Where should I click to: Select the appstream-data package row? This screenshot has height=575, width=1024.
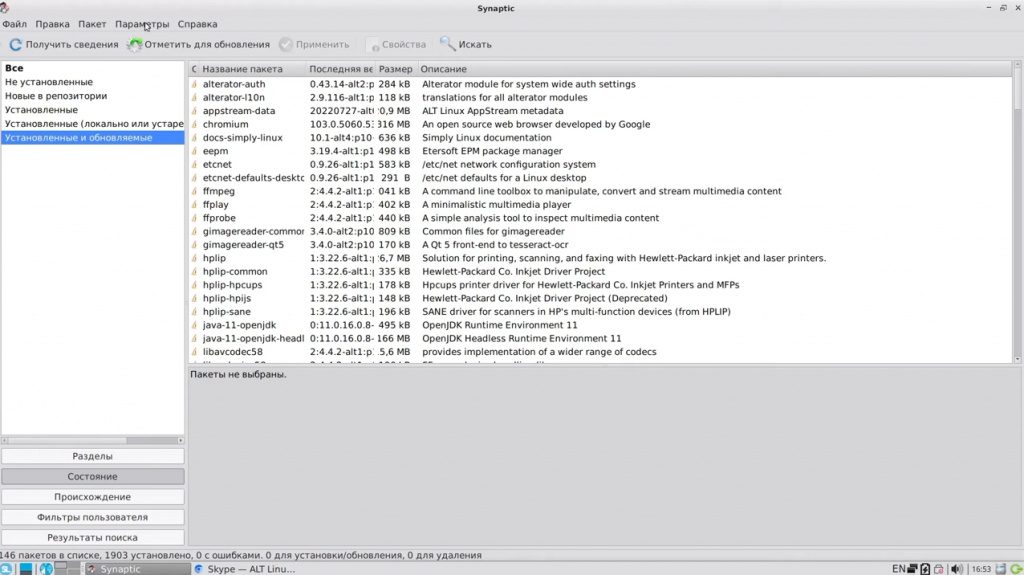[600, 111]
